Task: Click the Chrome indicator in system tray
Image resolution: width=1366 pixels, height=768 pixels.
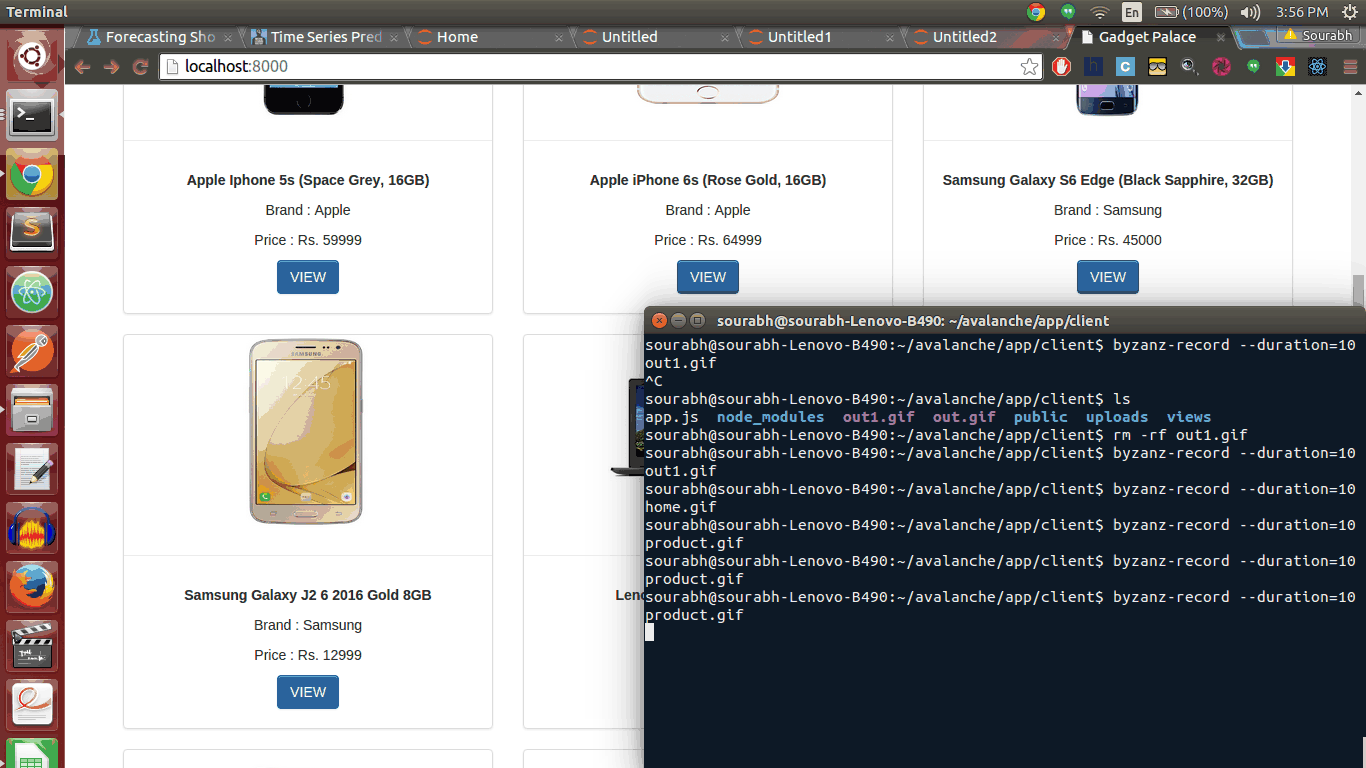Action: (1036, 12)
